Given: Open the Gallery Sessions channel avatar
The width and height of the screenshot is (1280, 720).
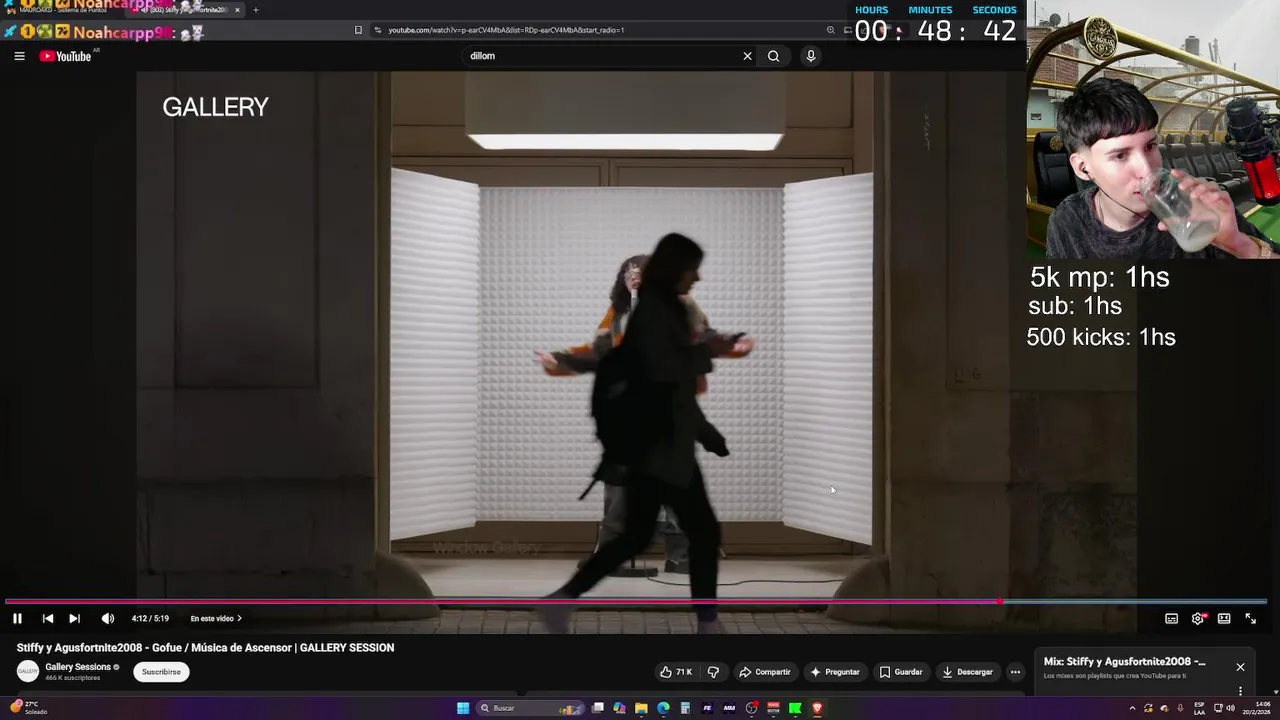Looking at the screenshot, I should [x=28, y=672].
